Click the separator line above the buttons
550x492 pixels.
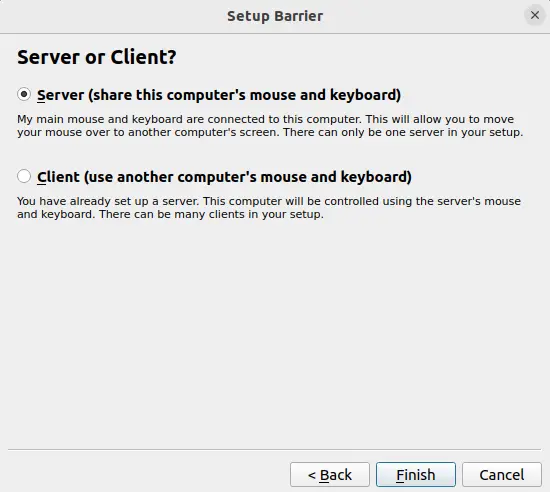pyautogui.click(x=275, y=449)
